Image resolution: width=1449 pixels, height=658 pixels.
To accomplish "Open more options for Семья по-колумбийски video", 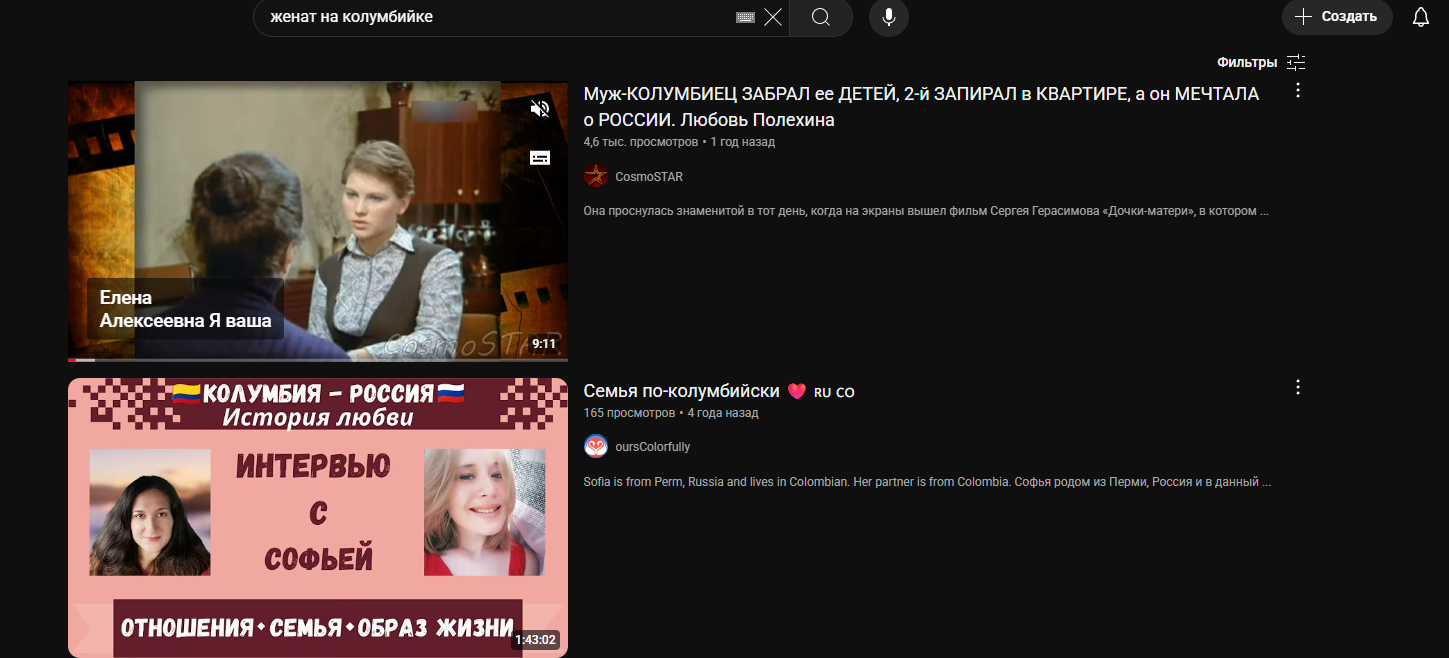I will pyautogui.click(x=1298, y=387).
